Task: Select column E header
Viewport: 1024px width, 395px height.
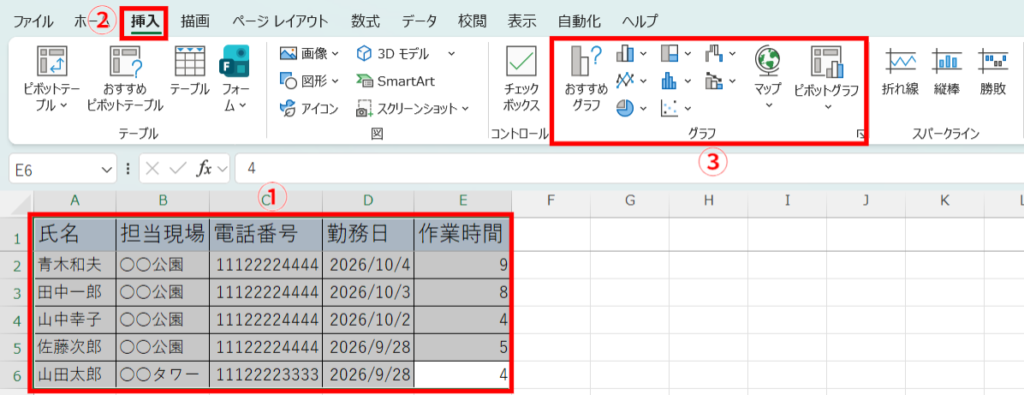Action: click(x=462, y=200)
